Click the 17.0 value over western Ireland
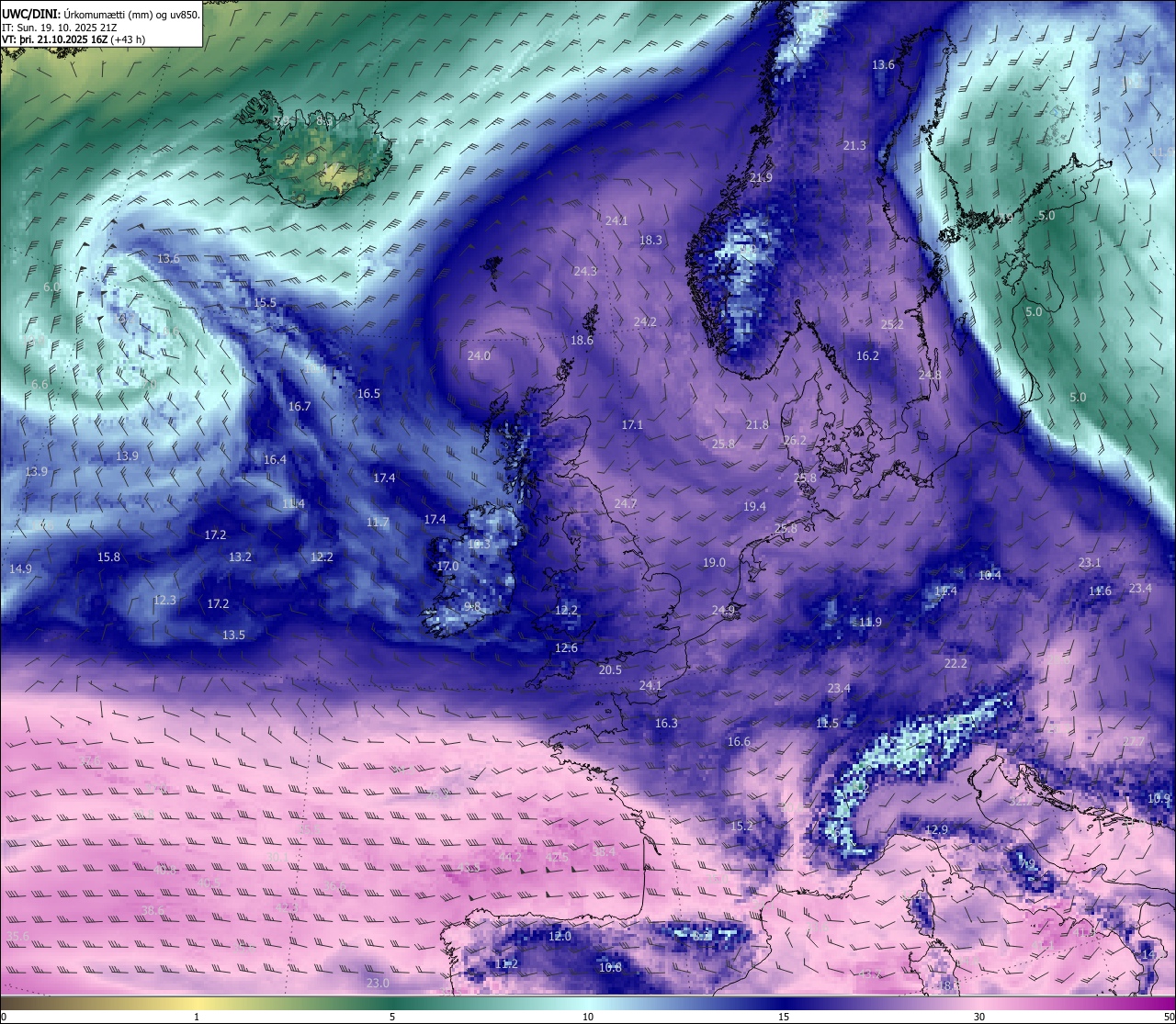Image resolution: width=1176 pixels, height=1024 pixels. click(447, 566)
